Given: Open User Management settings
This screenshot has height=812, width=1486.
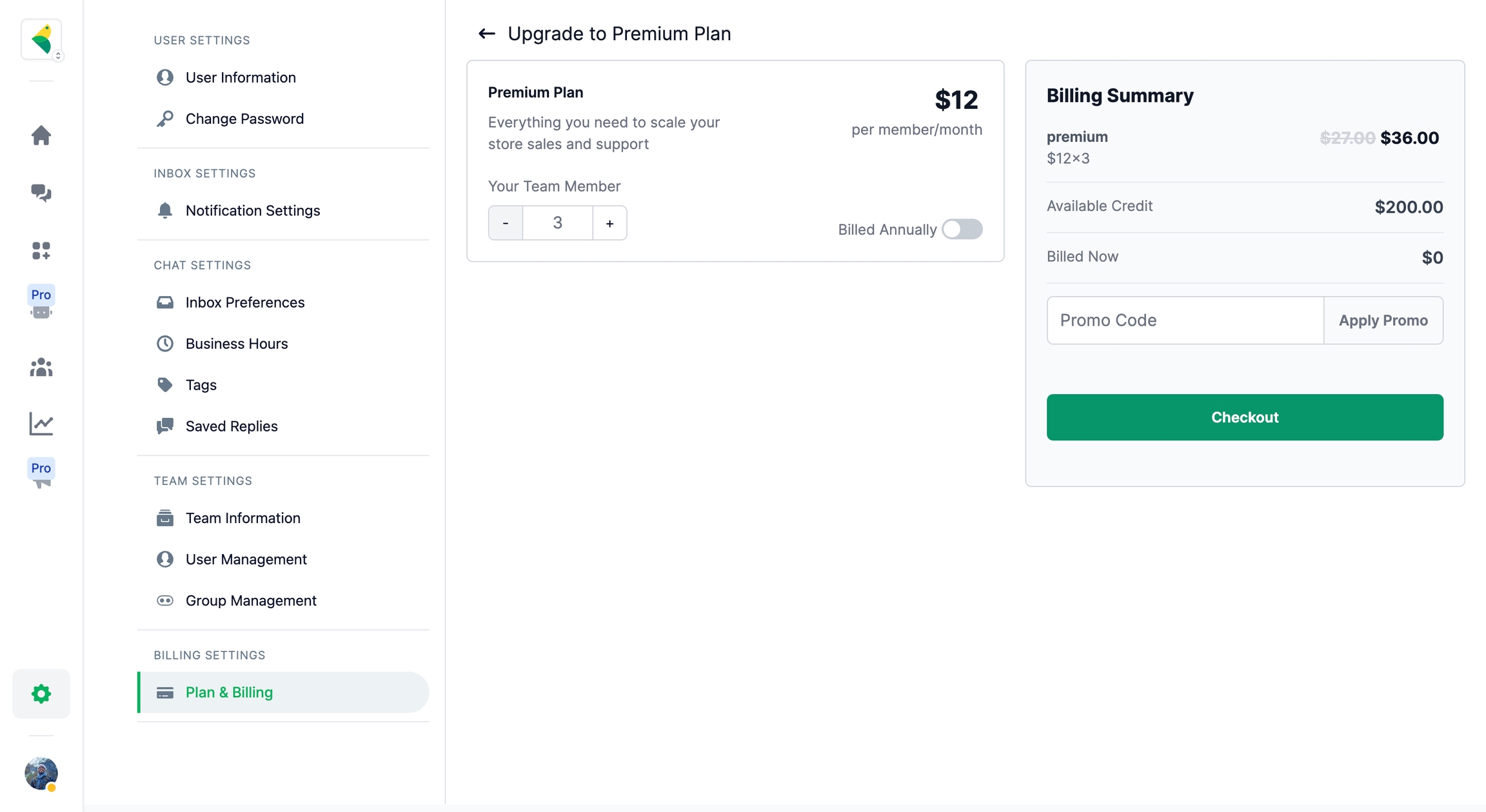Looking at the screenshot, I should (x=246, y=559).
